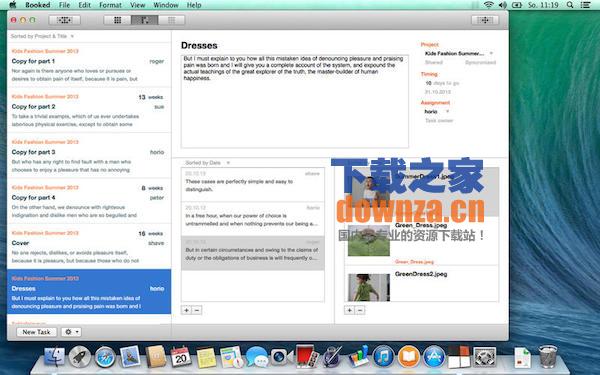Open iBooks from the dock

[409, 357]
